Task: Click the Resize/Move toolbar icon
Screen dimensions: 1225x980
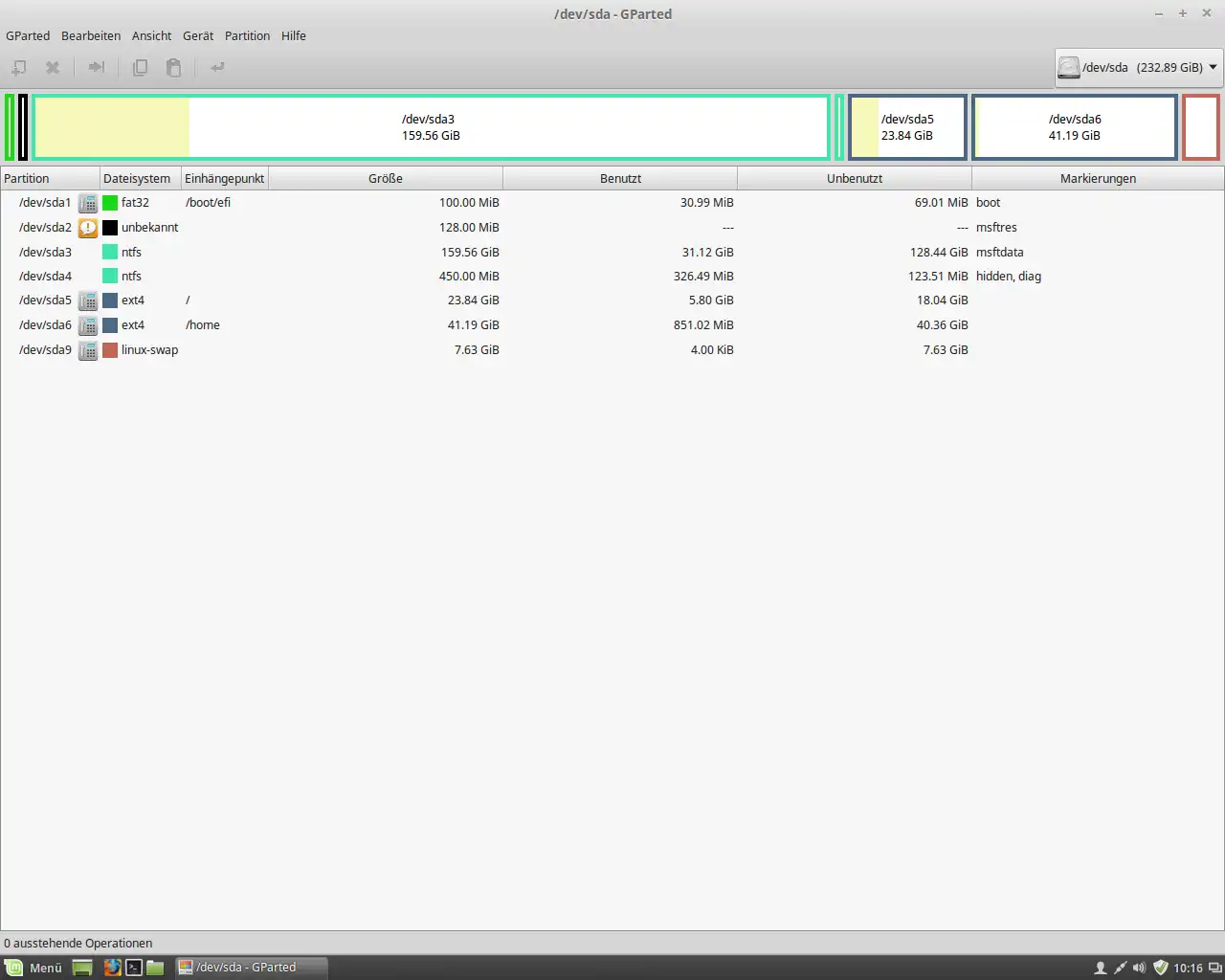Action: (x=96, y=67)
